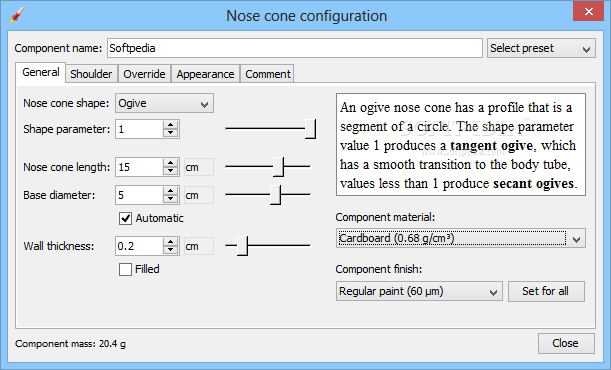Open the Nose cone length unit selector
This screenshot has height=370, width=611.
coord(199,167)
